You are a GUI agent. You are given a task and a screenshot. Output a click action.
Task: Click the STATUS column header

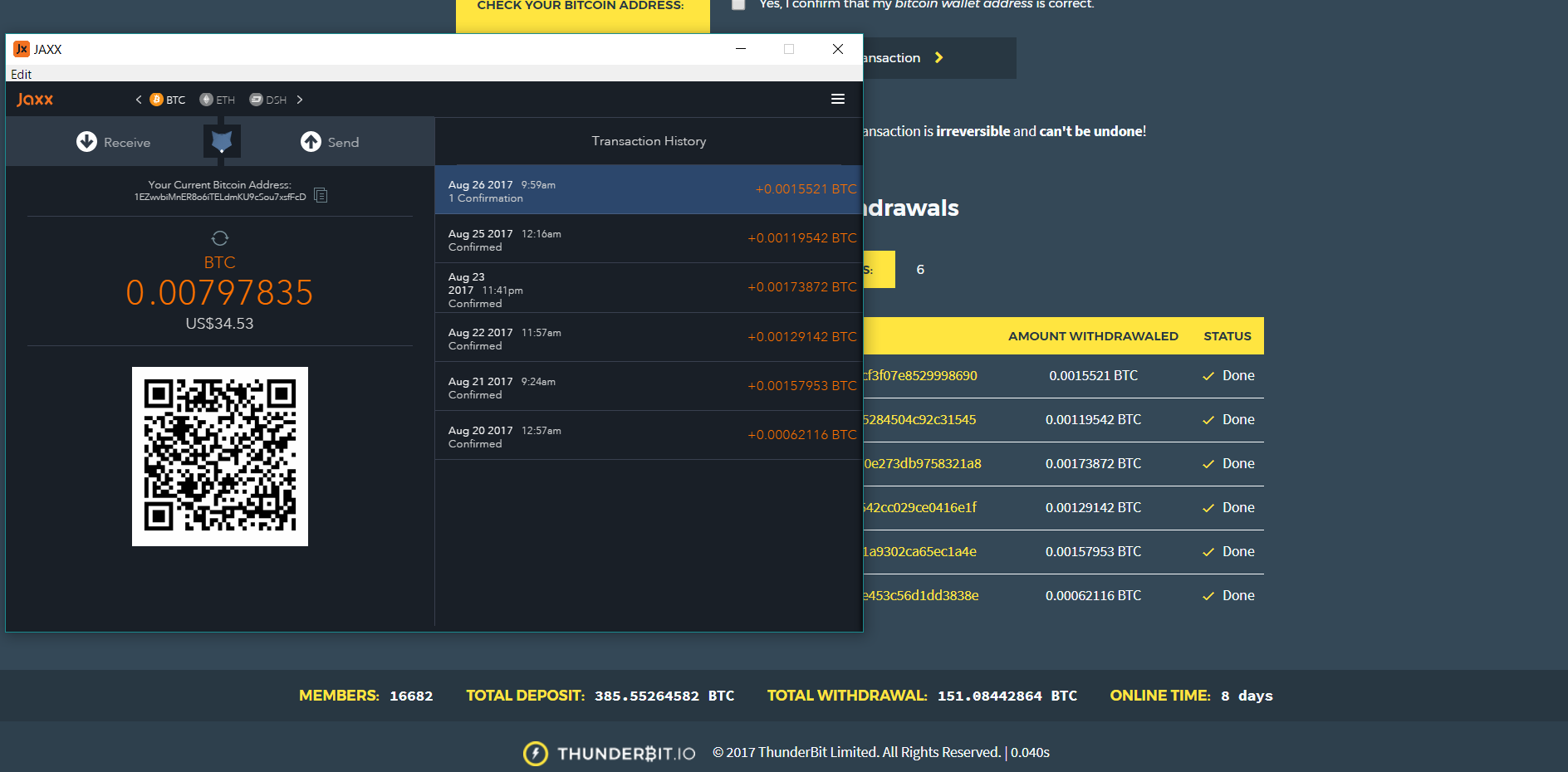[1227, 336]
